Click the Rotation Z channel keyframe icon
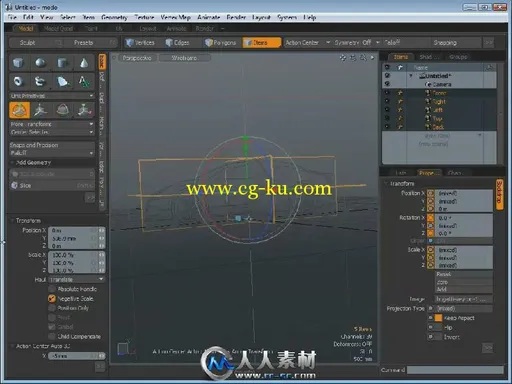 tap(431, 233)
